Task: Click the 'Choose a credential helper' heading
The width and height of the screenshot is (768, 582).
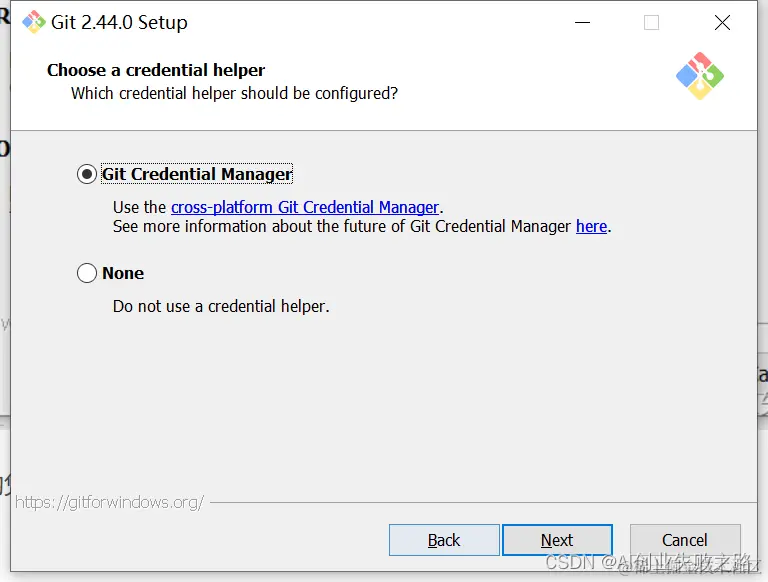Action: [x=156, y=70]
